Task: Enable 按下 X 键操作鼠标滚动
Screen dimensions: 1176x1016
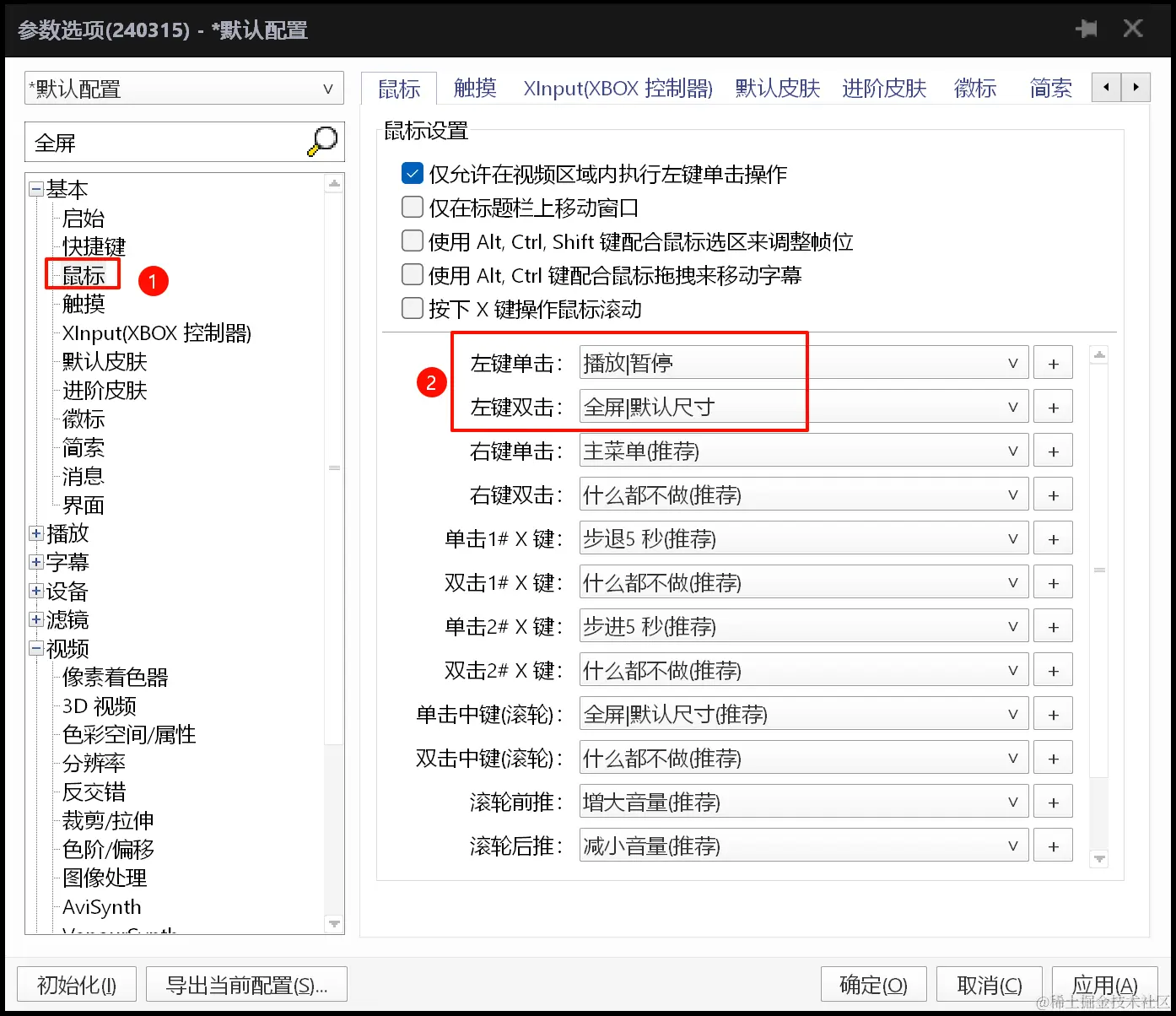Action: (x=412, y=308)
